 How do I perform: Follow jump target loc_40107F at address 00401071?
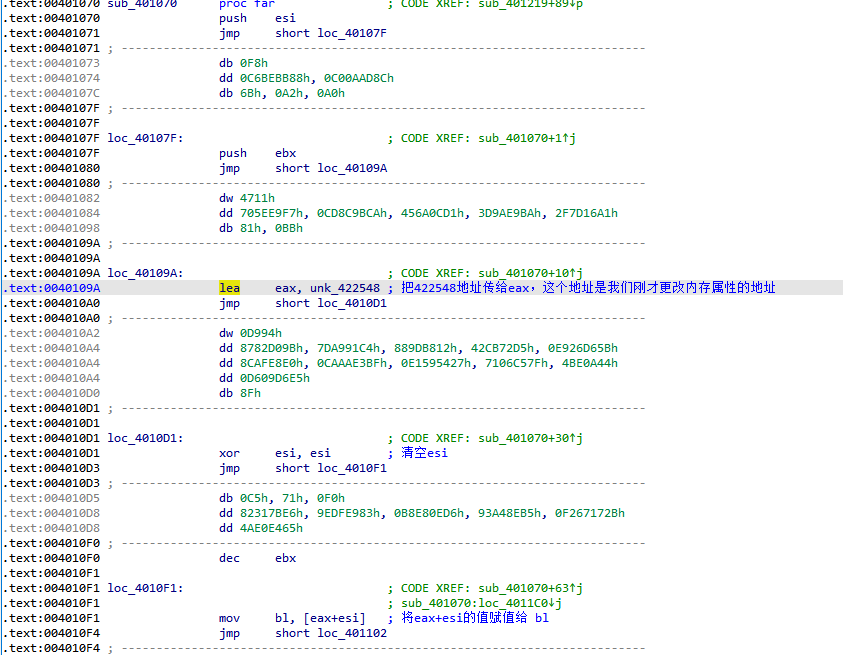coord(352,33)
